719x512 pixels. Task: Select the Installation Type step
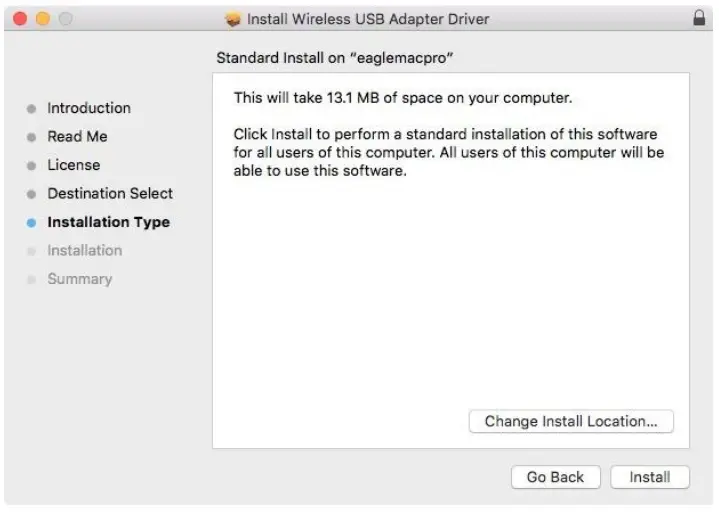click(108, 222)
